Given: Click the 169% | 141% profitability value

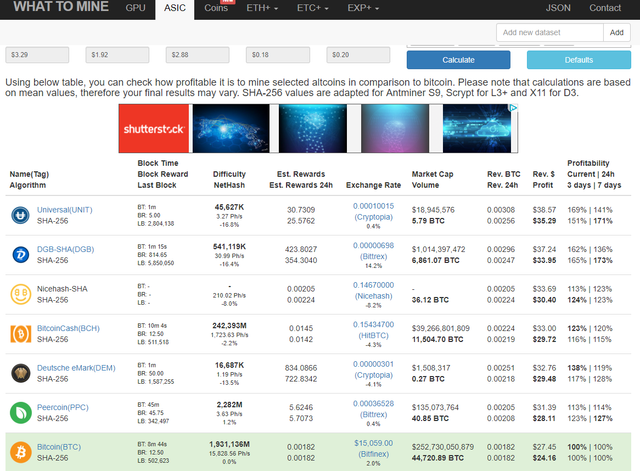Looking at the screenshot, I should click(590, 210).
